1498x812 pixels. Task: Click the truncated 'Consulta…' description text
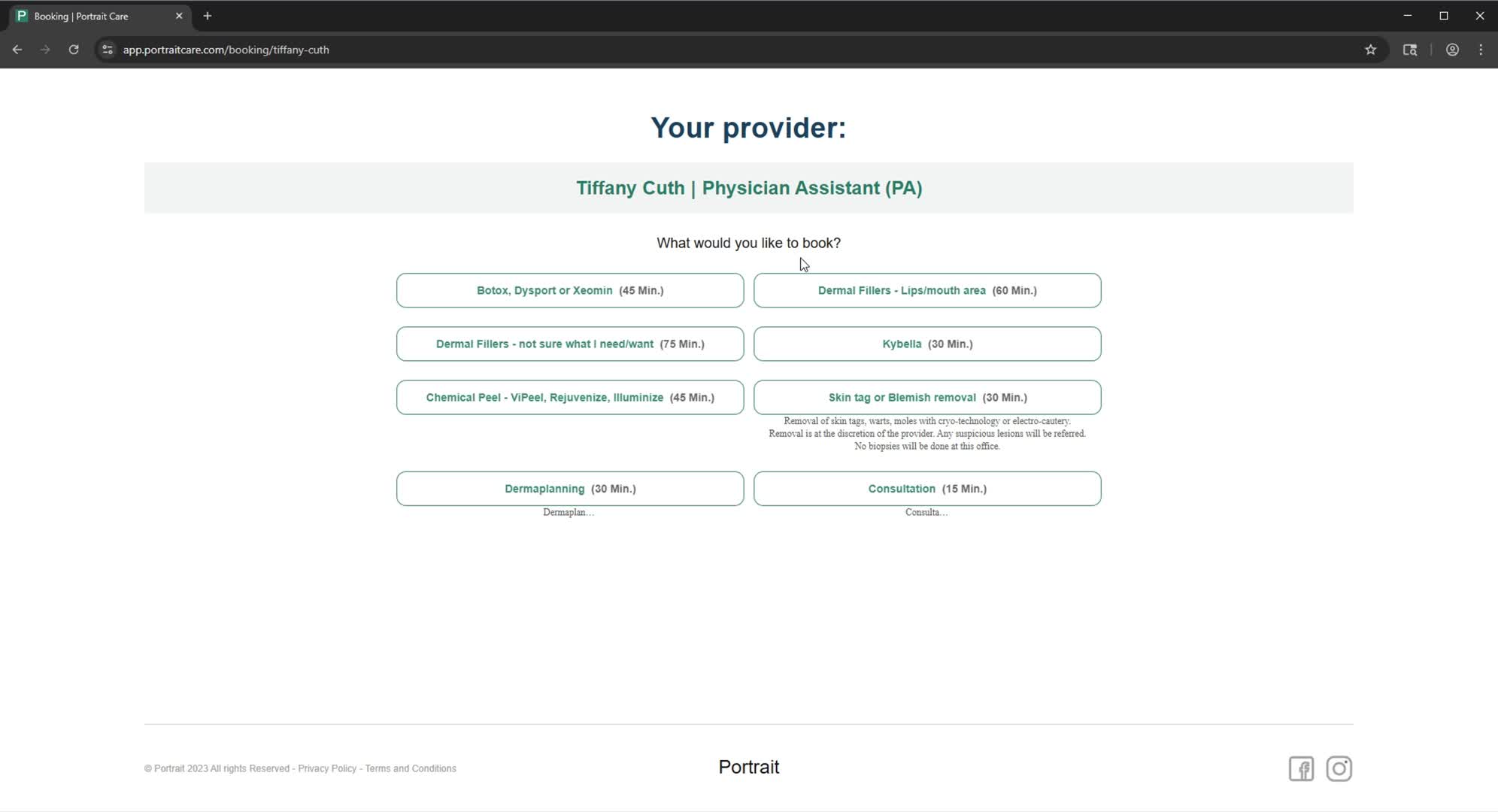click(926, 512)
